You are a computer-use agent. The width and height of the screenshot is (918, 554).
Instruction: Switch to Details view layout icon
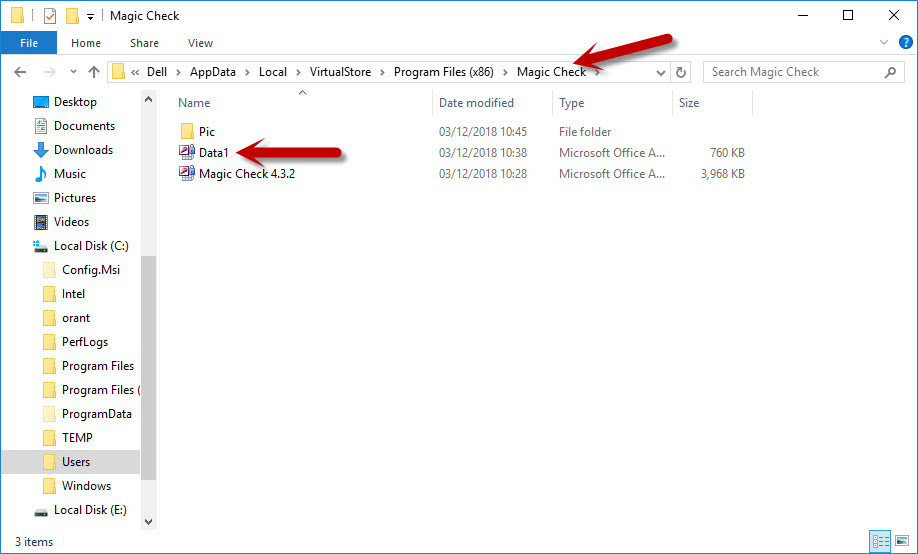pyautogui.click(x=880, y=541)
